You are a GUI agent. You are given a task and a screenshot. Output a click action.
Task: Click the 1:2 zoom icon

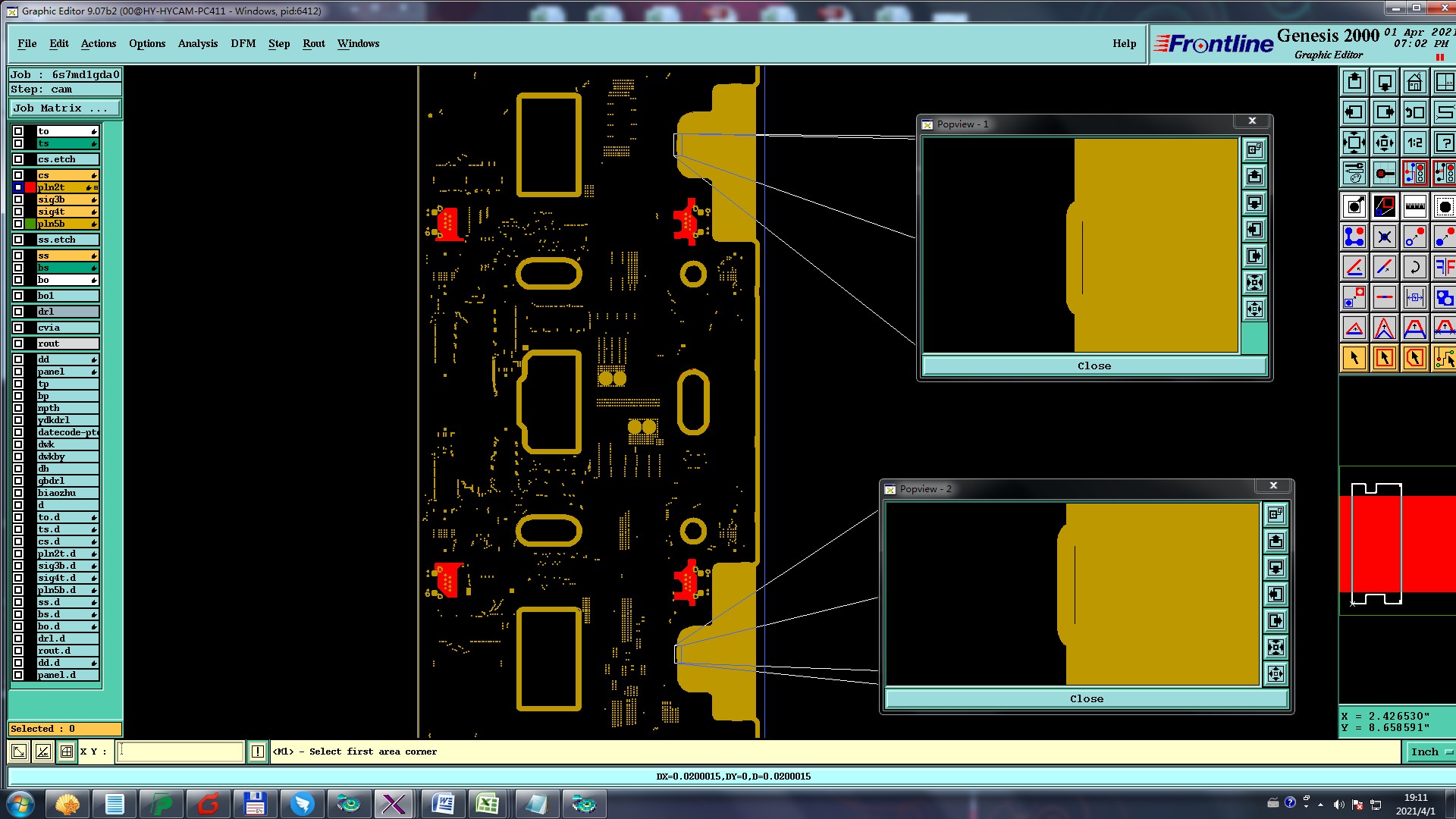click(1414, 143)
